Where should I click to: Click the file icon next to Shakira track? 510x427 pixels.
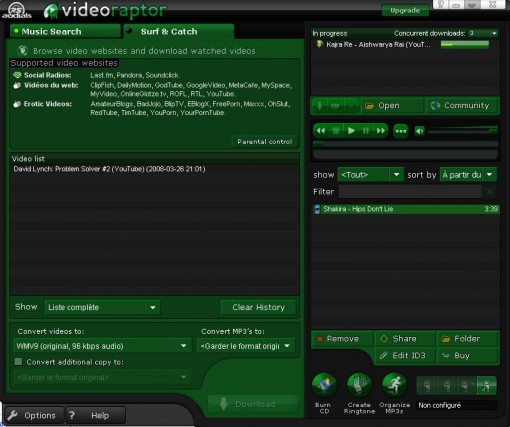pyautogui.click(x=317, y=209)
